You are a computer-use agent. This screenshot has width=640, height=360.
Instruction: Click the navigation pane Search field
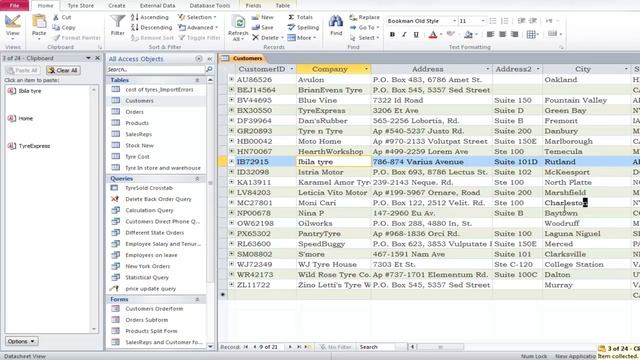coord(156,69)
